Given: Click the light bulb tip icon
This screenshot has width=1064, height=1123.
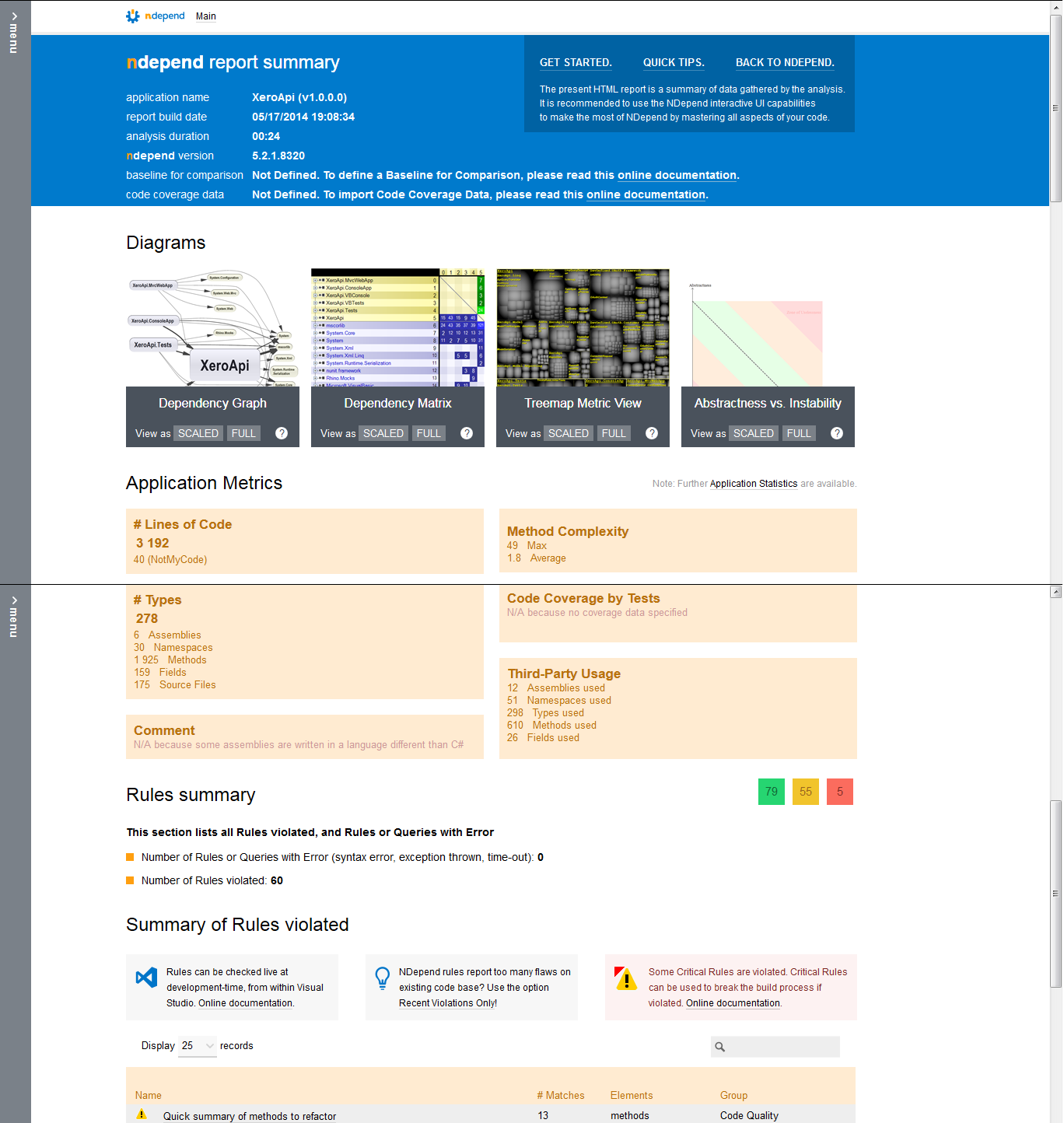Looking at the screenshot, I should (383, 978).
